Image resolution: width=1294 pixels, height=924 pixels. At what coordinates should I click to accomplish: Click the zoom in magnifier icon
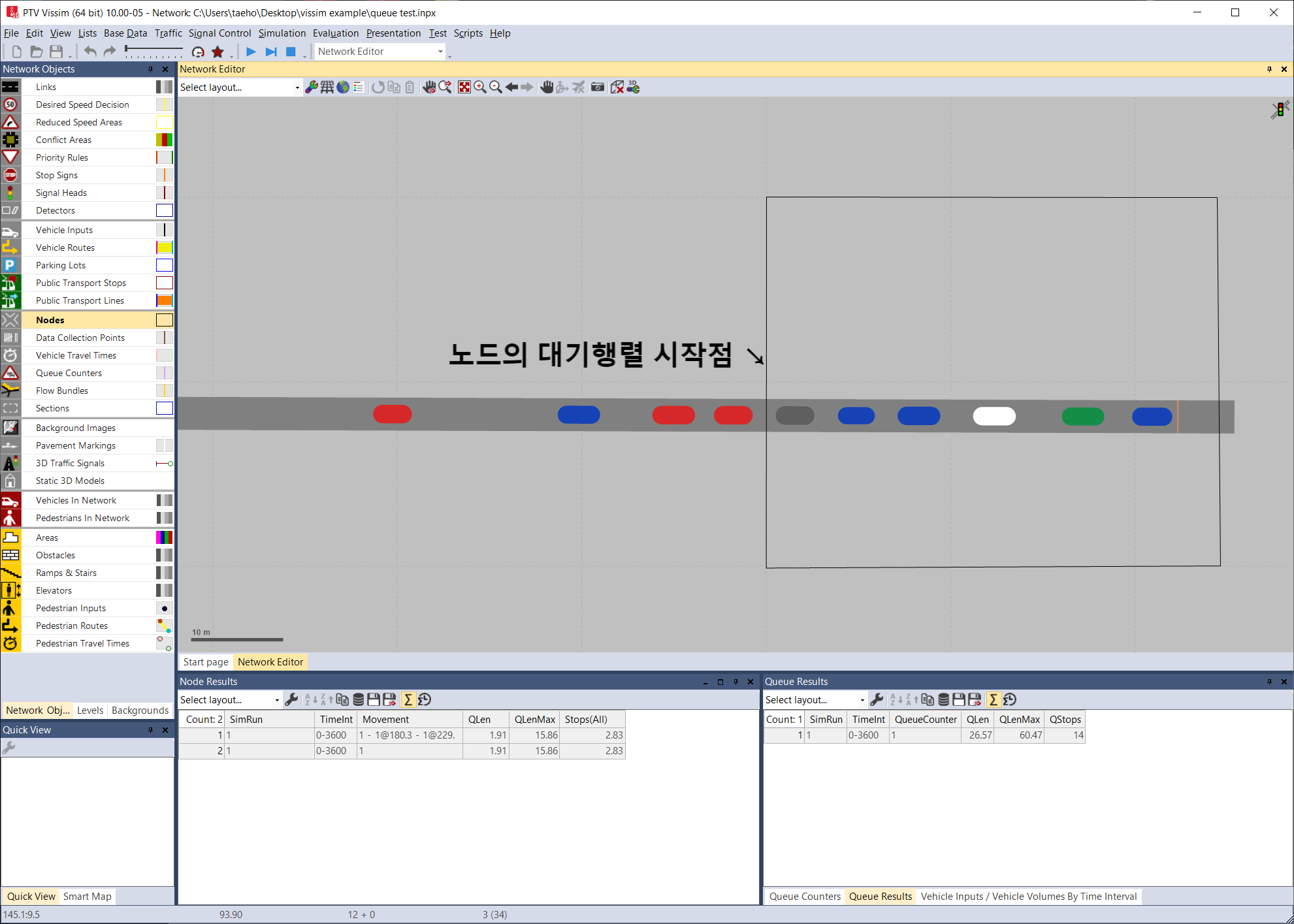[x=480, y=88]
